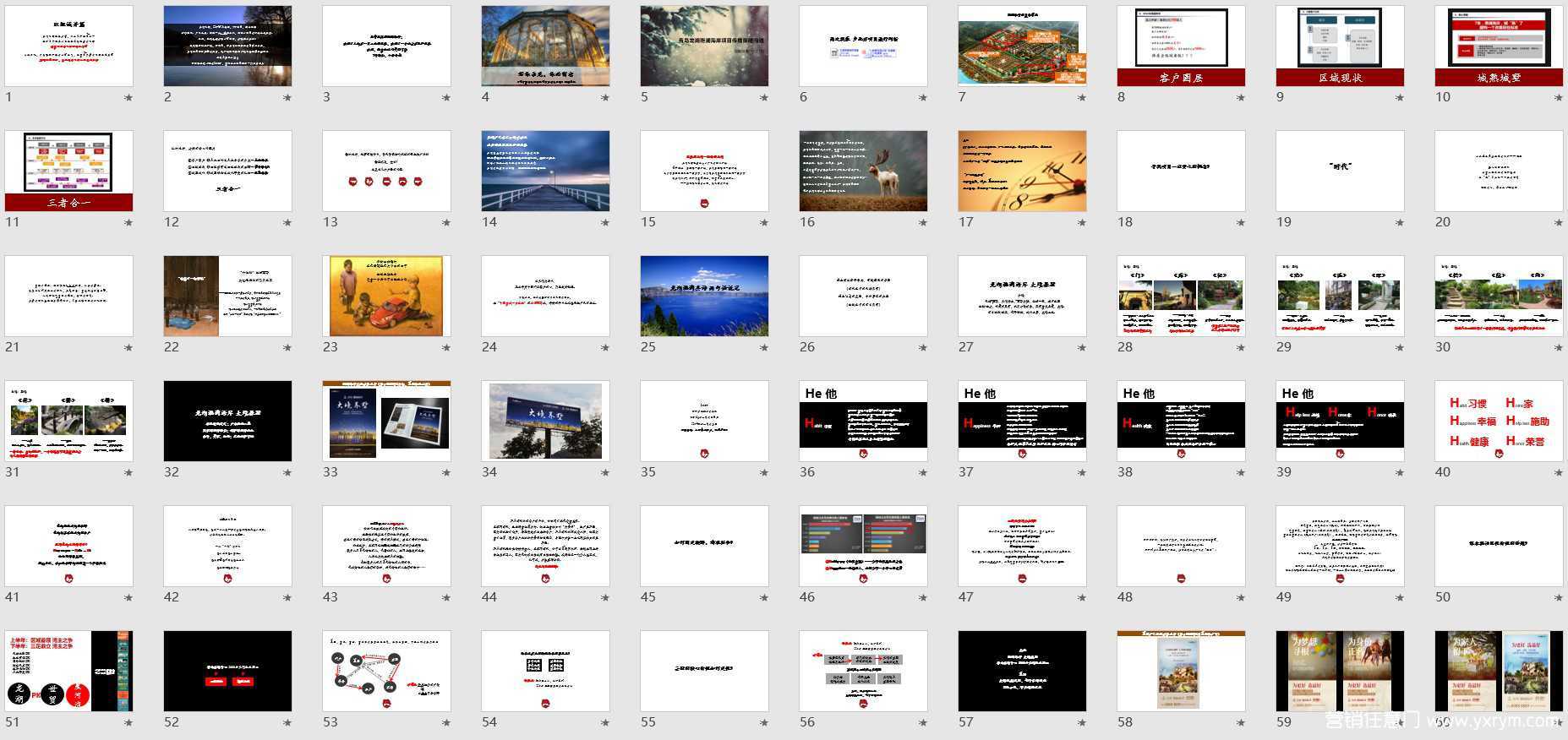1568x740 pixels.
Task: Select the He 他 slide numbered 37
Action: coord(1022,421)
